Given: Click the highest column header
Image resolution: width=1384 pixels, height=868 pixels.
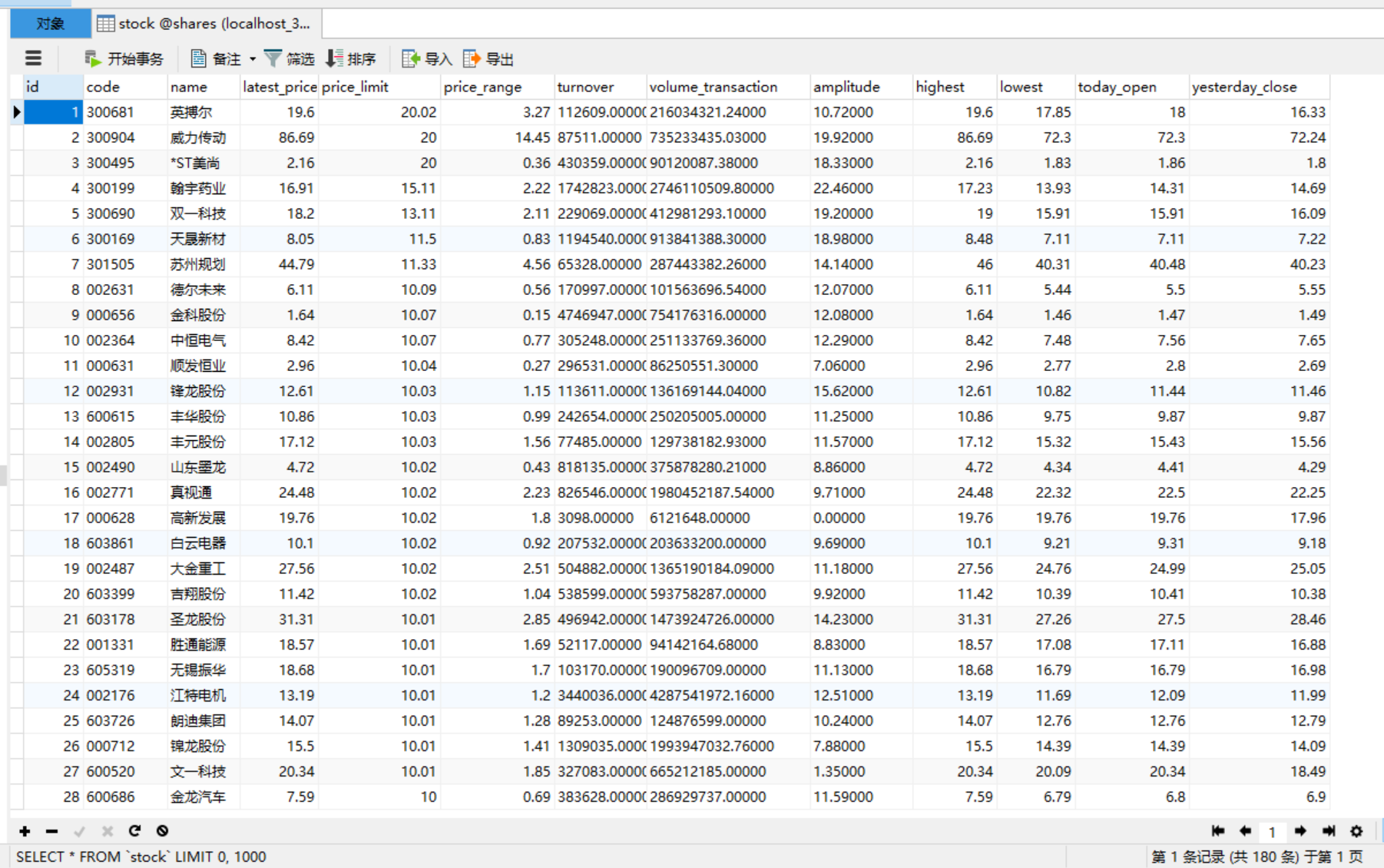Looking at the screenshot, I should (955, 87).
